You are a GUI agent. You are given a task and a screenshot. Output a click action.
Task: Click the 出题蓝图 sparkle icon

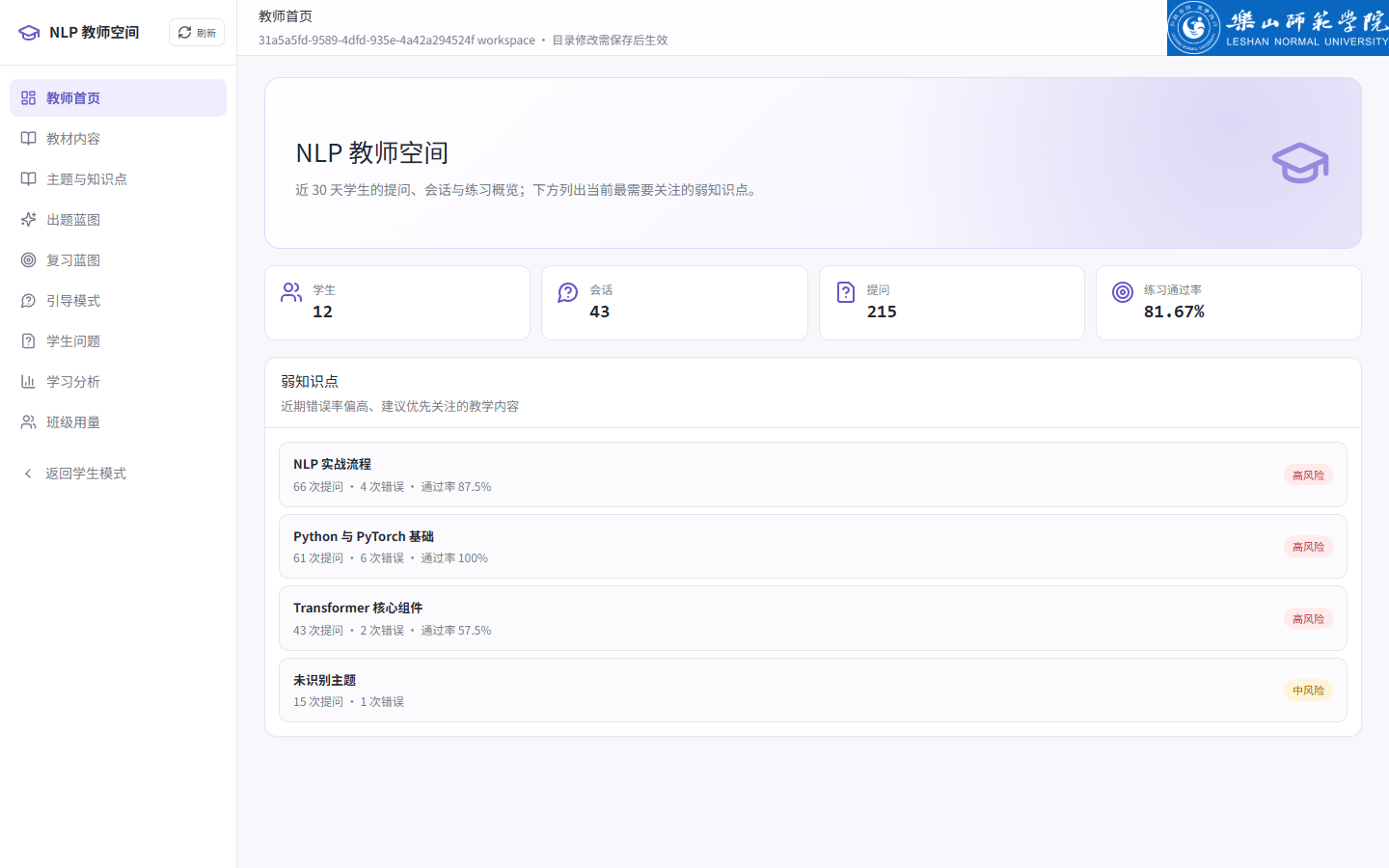(x=29, y=220)
